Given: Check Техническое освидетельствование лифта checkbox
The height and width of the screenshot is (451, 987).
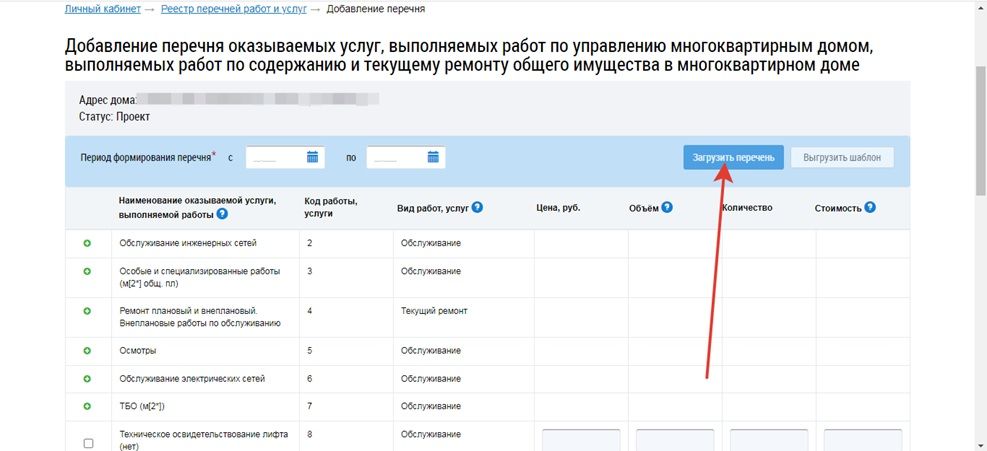Looking at the screenshot, I should click(x=88, y=443).
